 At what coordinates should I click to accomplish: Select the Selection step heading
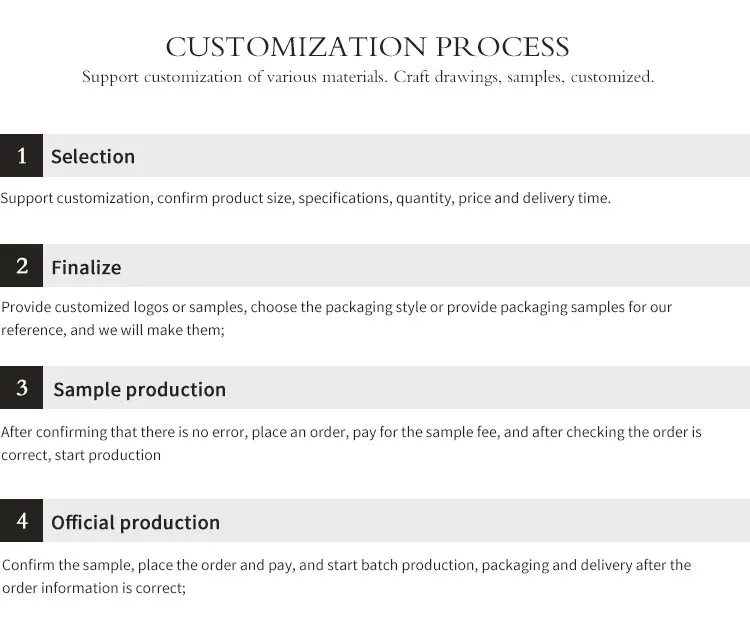(x=93, y=156)
